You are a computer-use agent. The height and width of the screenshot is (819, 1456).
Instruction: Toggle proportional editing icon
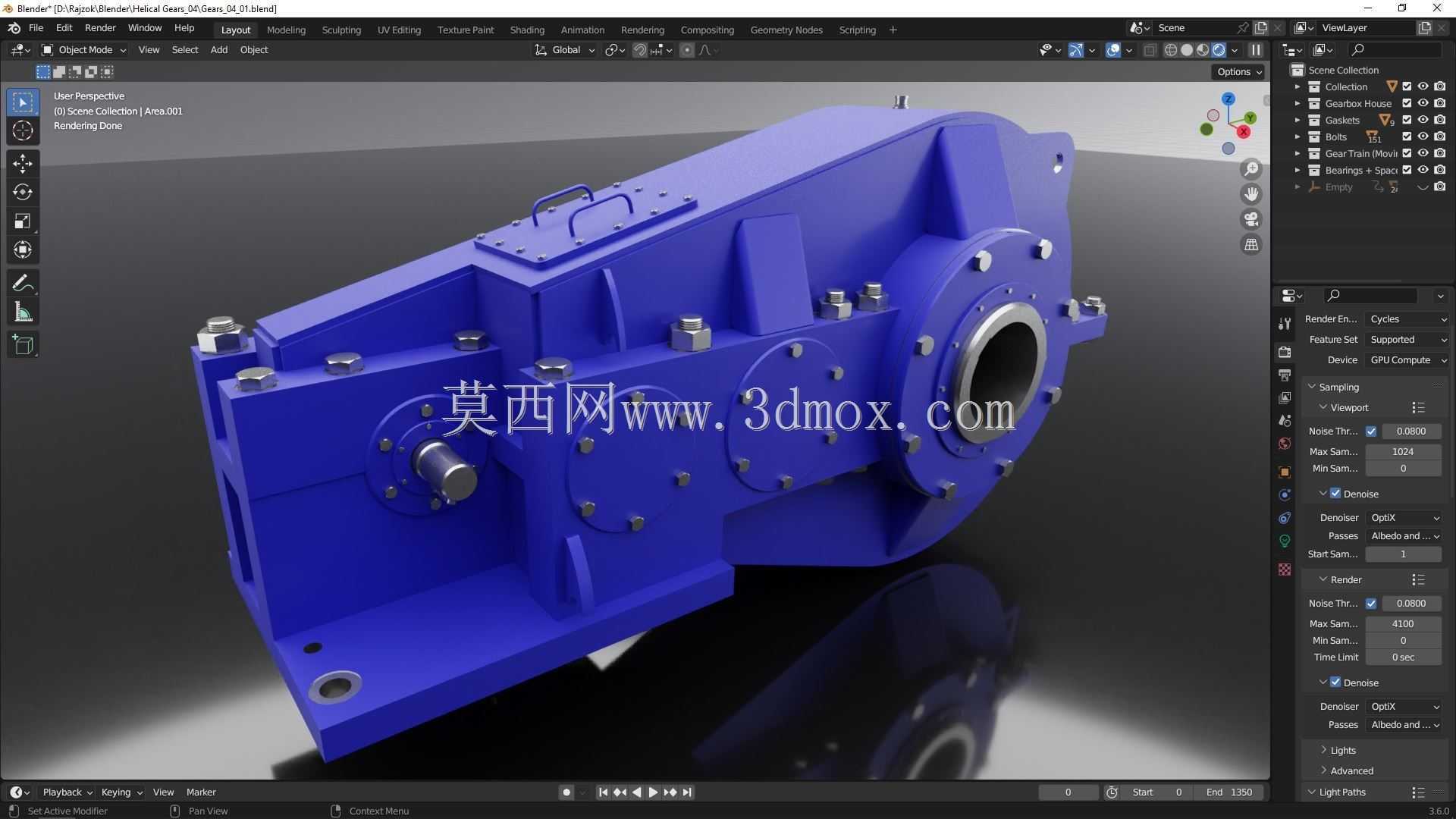click(x=687, y=50)
